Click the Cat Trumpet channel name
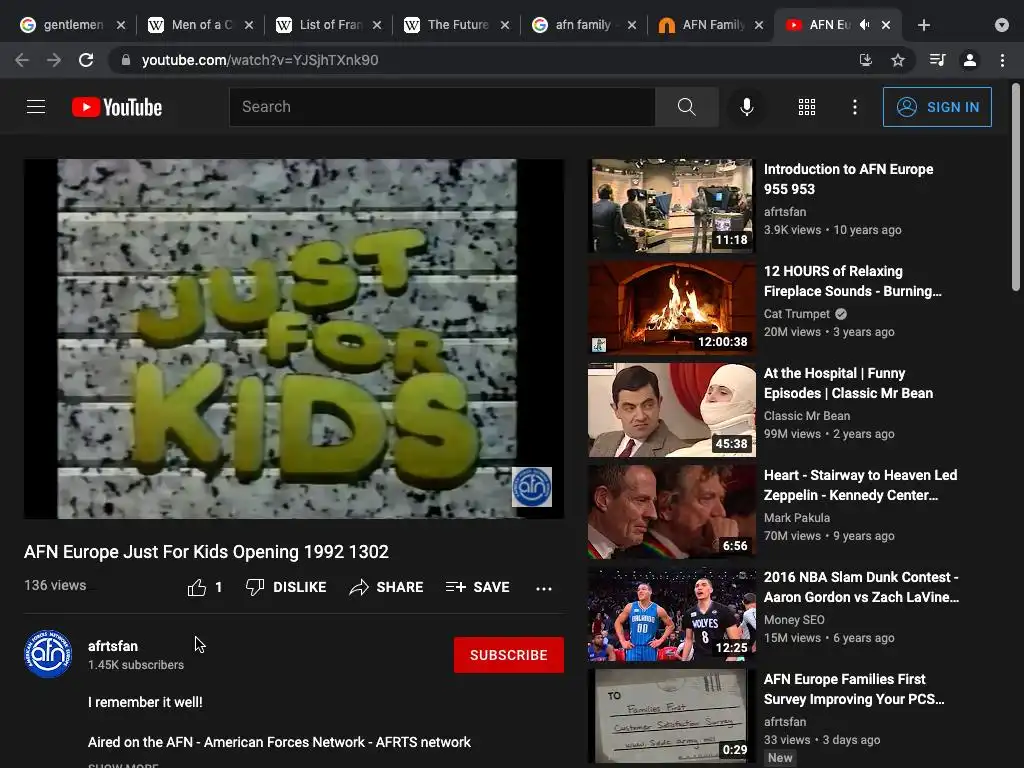The width and height of the screenshot is (1024, 768). tap(797, 313)
